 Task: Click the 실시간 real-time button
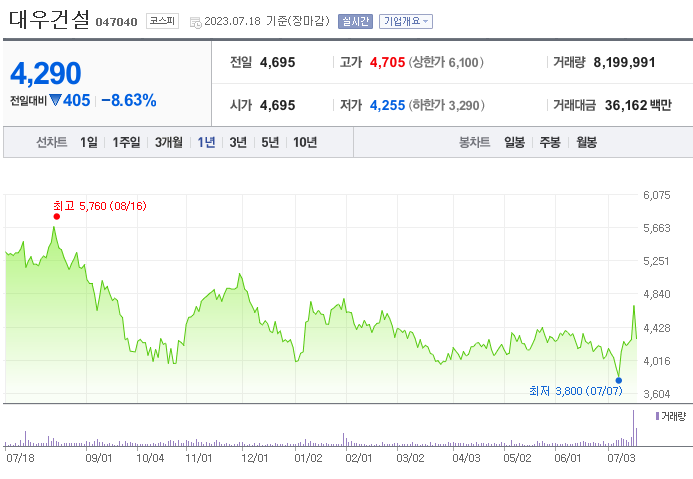click(x=355, y=21)
